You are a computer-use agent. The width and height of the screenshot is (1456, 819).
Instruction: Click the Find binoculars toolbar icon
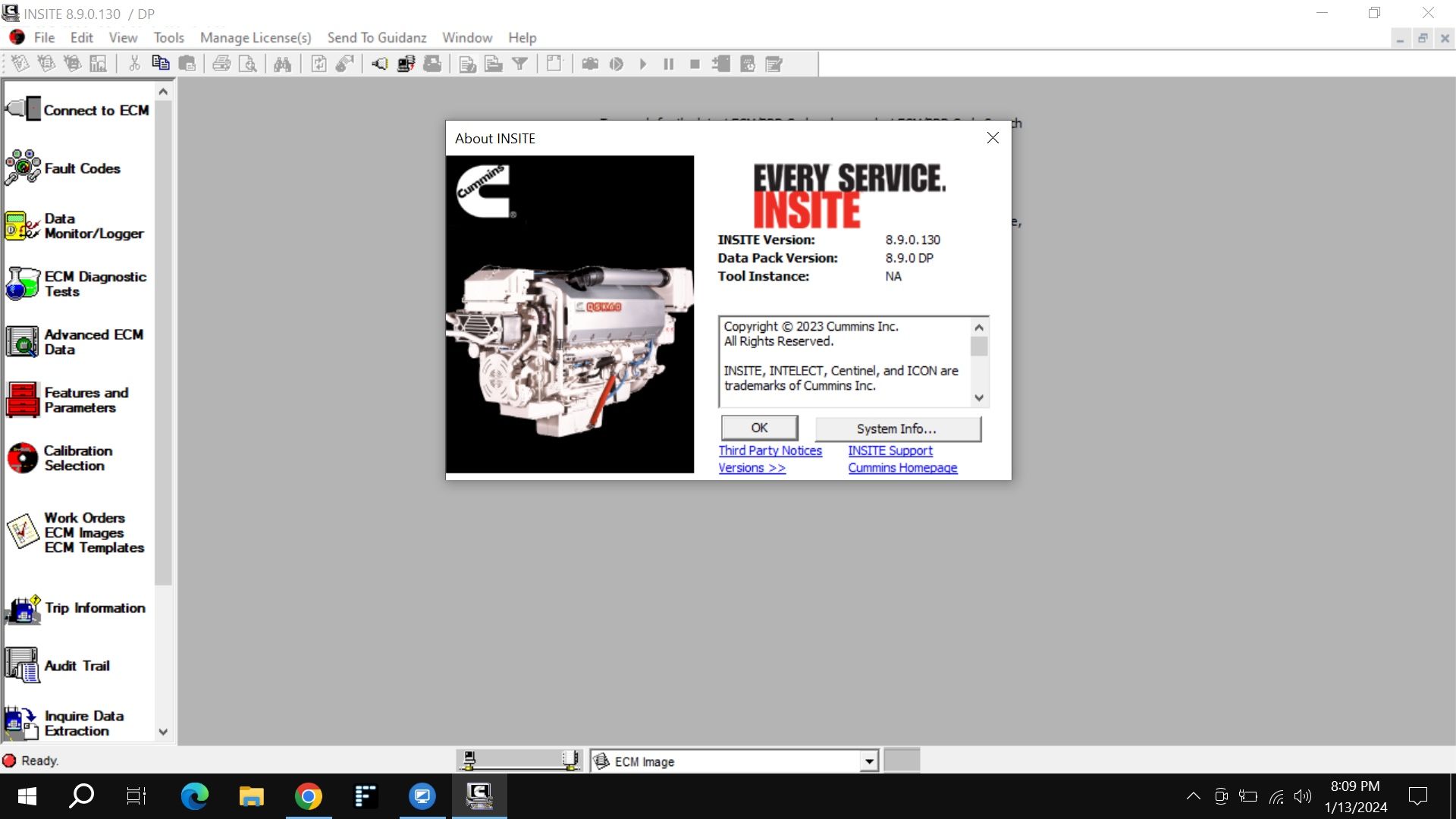point(282,64)
